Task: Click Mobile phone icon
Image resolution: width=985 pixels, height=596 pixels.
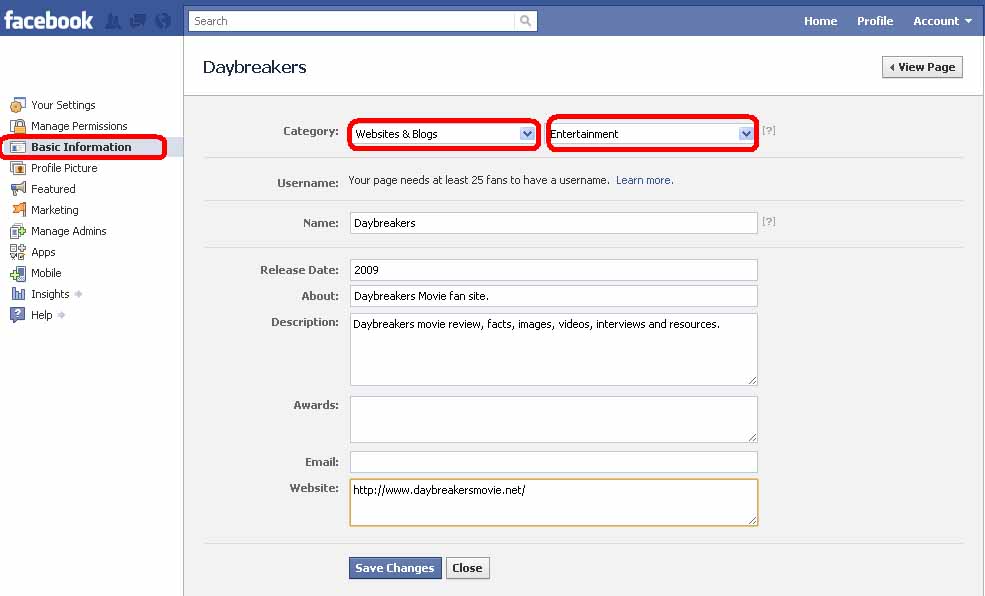Action: pos(18,273)
